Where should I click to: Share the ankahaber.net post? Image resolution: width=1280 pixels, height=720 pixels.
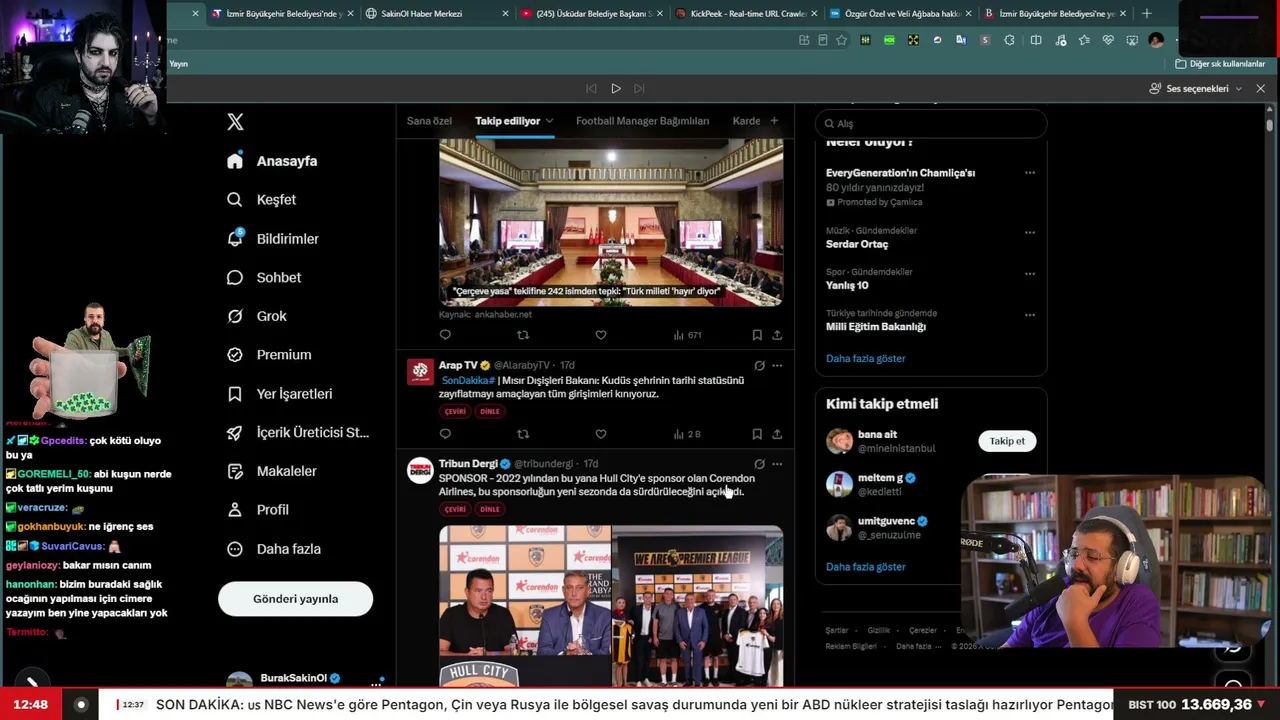tap(777, 335)
